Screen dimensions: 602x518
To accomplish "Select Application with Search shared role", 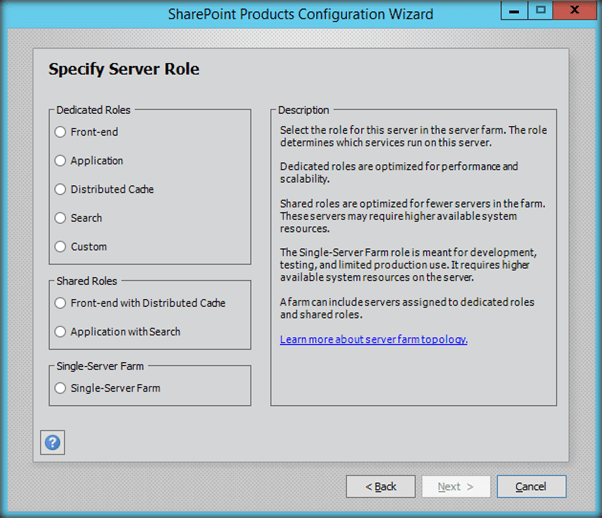I will [x=61, y=332].
